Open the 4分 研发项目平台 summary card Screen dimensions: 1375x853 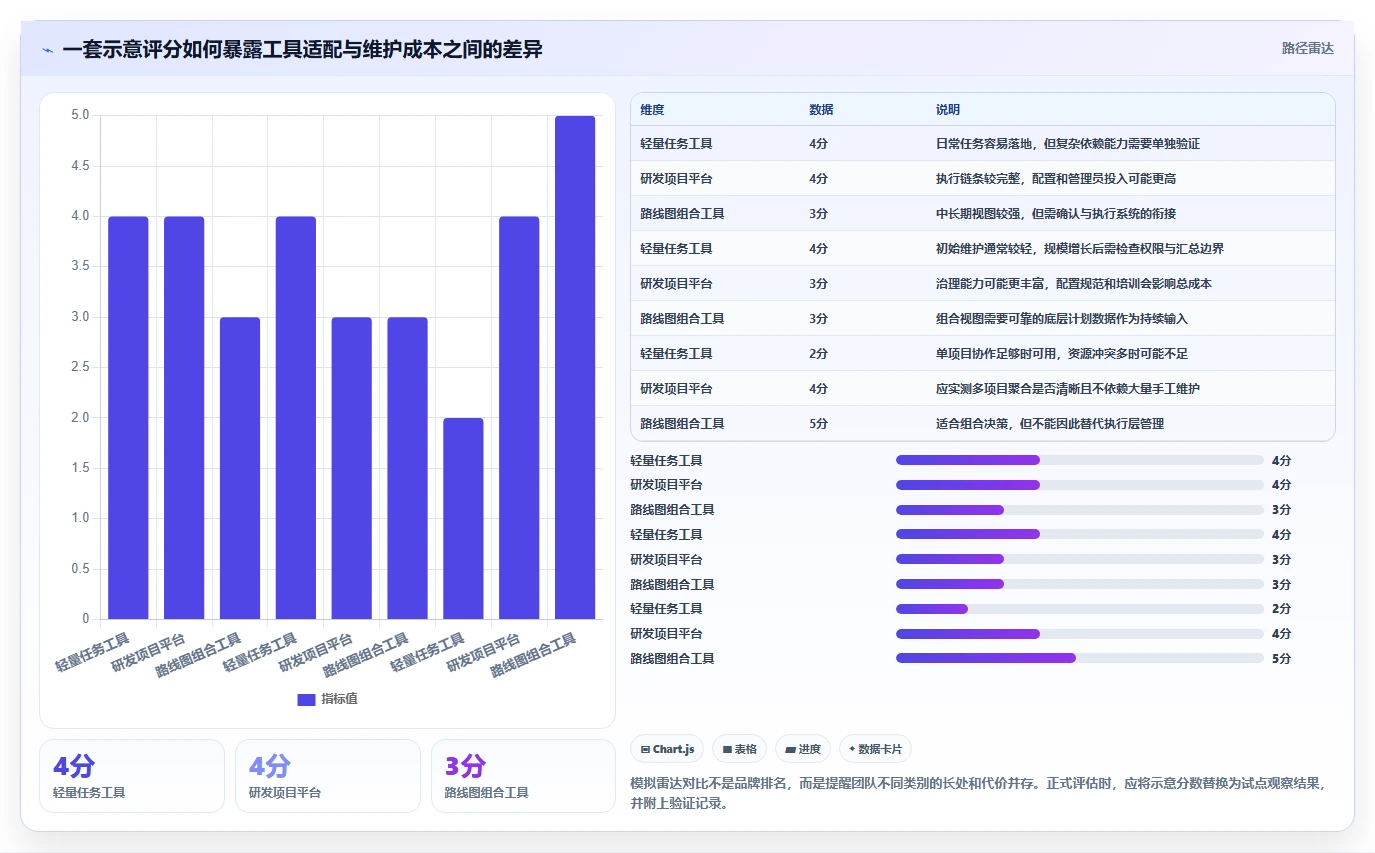[x=328, y=776]
